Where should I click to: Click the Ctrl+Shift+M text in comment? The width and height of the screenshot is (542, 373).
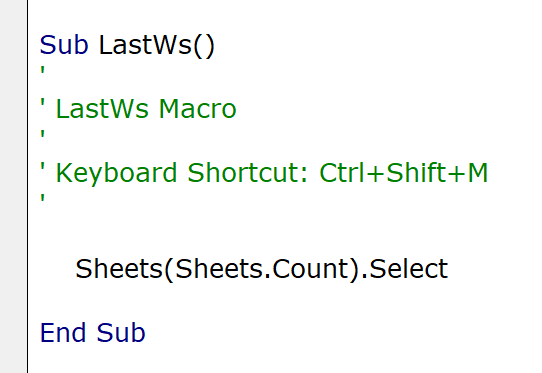pos(403,173)
